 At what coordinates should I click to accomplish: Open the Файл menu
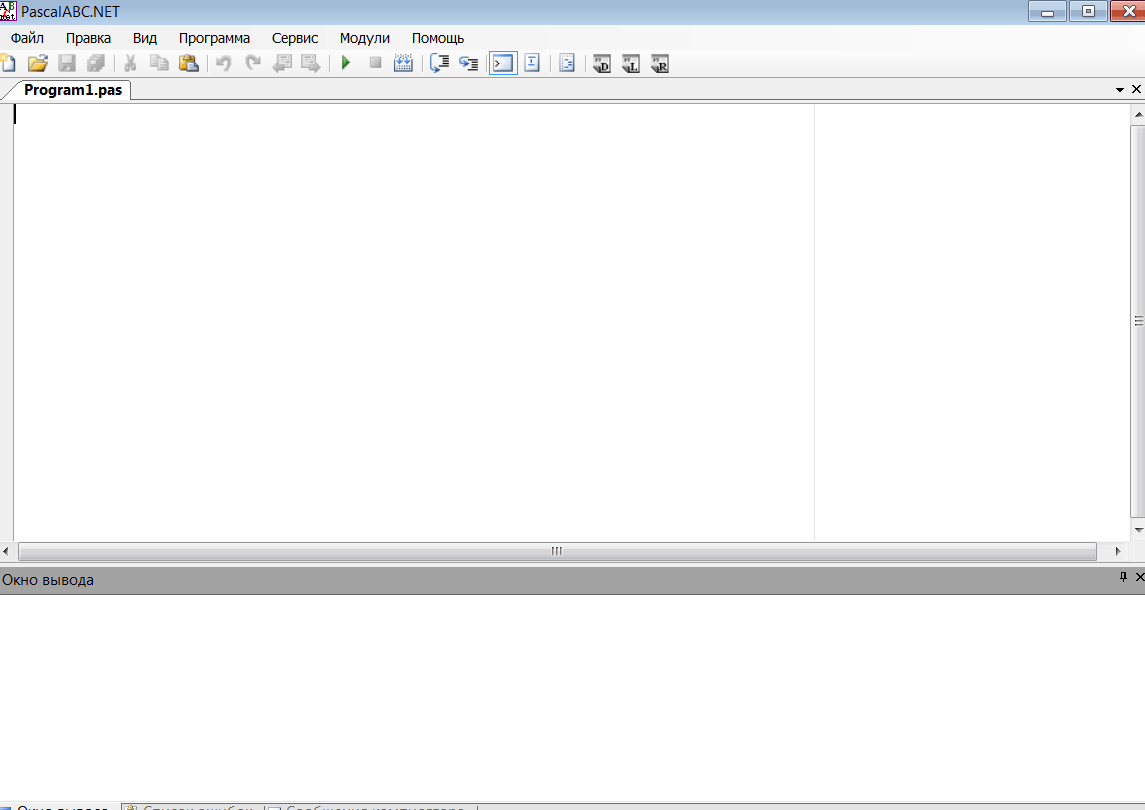pyautogui.click(x=27, y=38)
